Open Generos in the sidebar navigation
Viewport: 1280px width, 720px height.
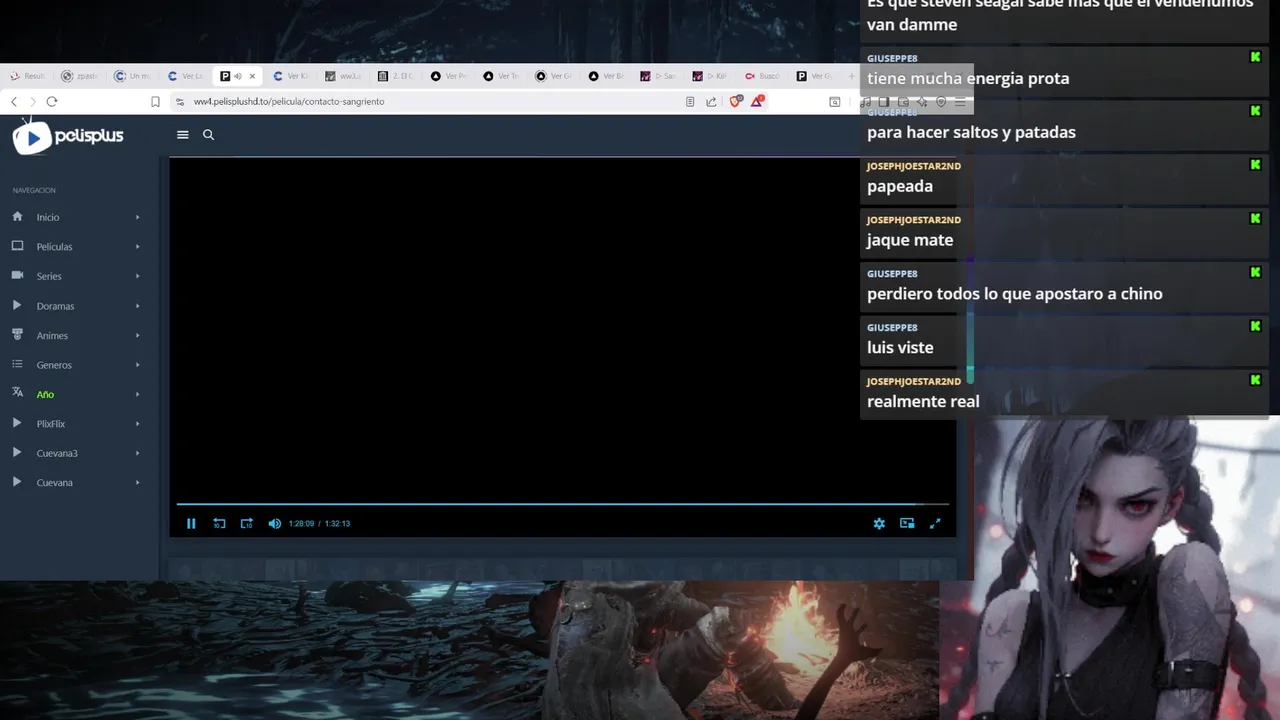54,365
